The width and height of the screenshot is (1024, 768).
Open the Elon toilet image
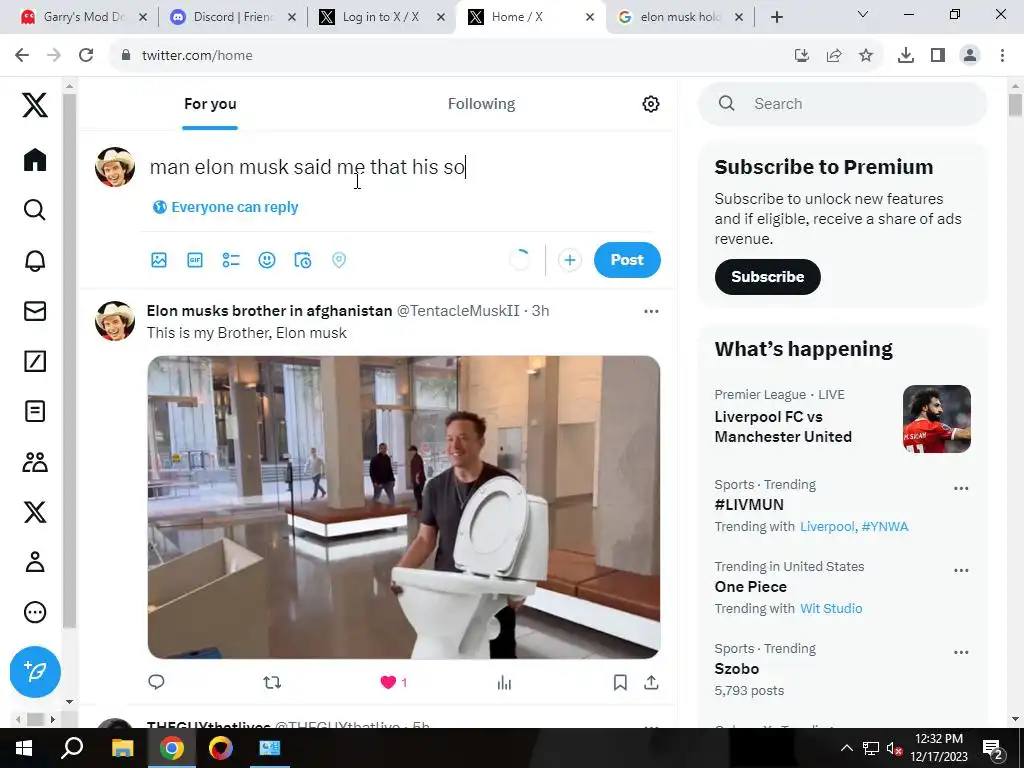click(404, 507)
